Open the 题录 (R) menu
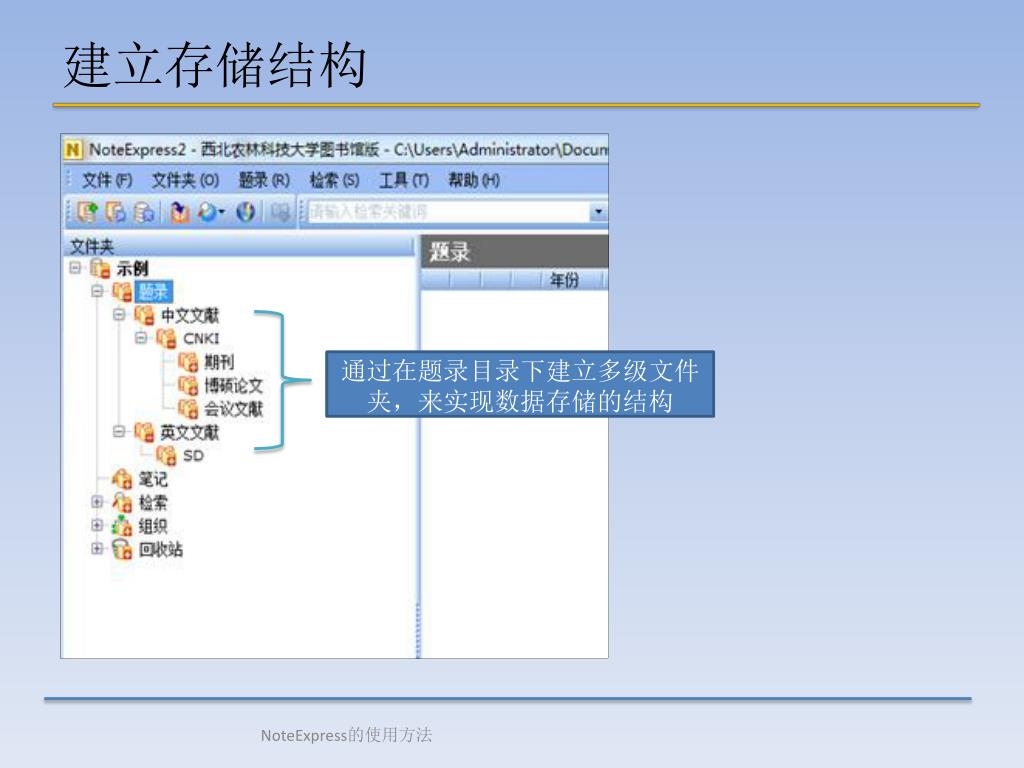Image resolution: width=1024 pixels, height=768 pixels. tap(264, 180)
